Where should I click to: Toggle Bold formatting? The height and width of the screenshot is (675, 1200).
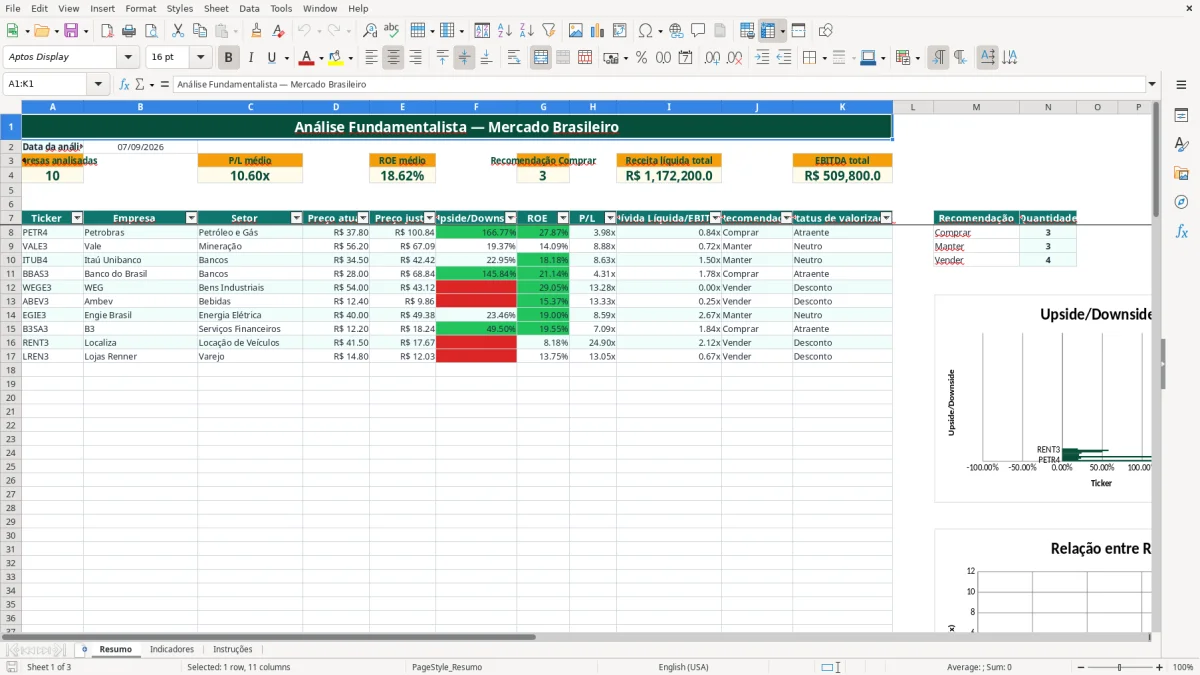click(x=228, y=58)
